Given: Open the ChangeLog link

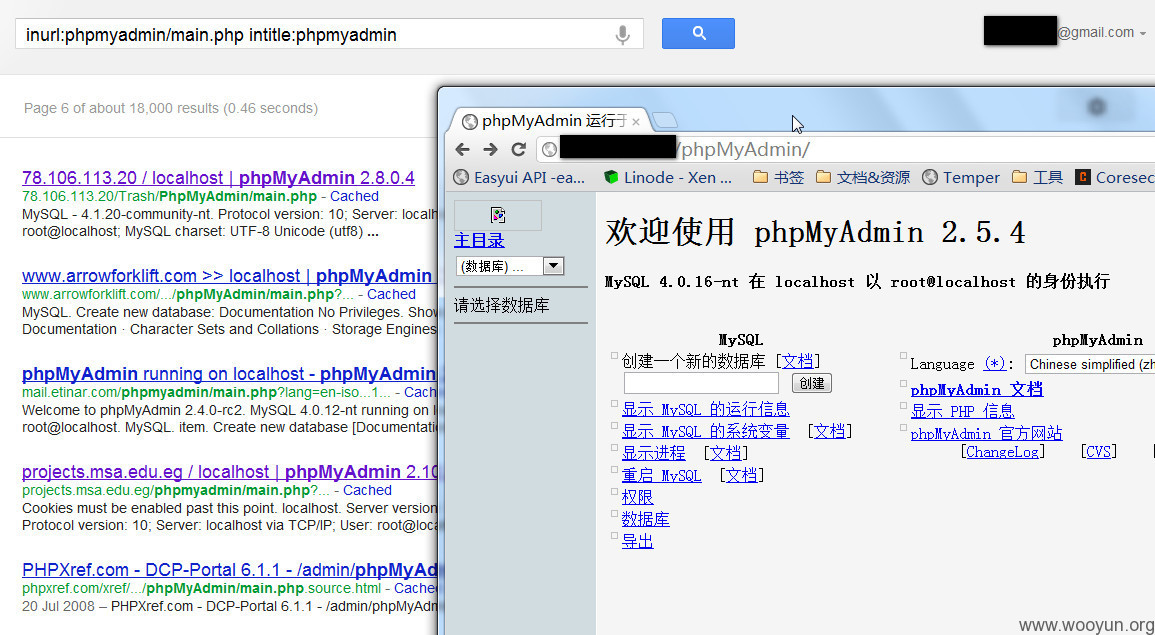Looking at the screenshot, I should [1003, 452].
